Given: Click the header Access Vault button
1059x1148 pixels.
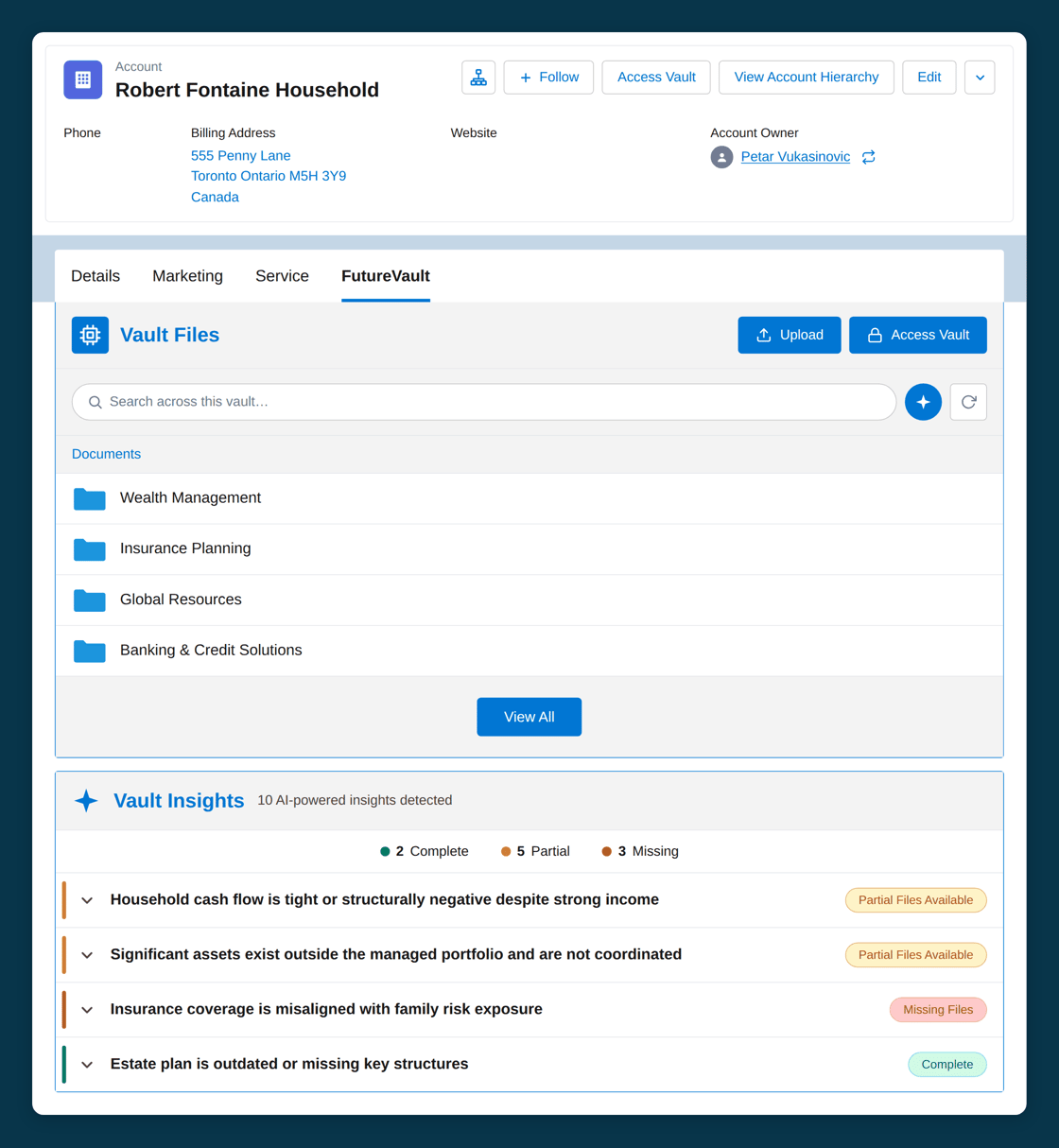Looking at the screenshot, I should click(656, 78).
